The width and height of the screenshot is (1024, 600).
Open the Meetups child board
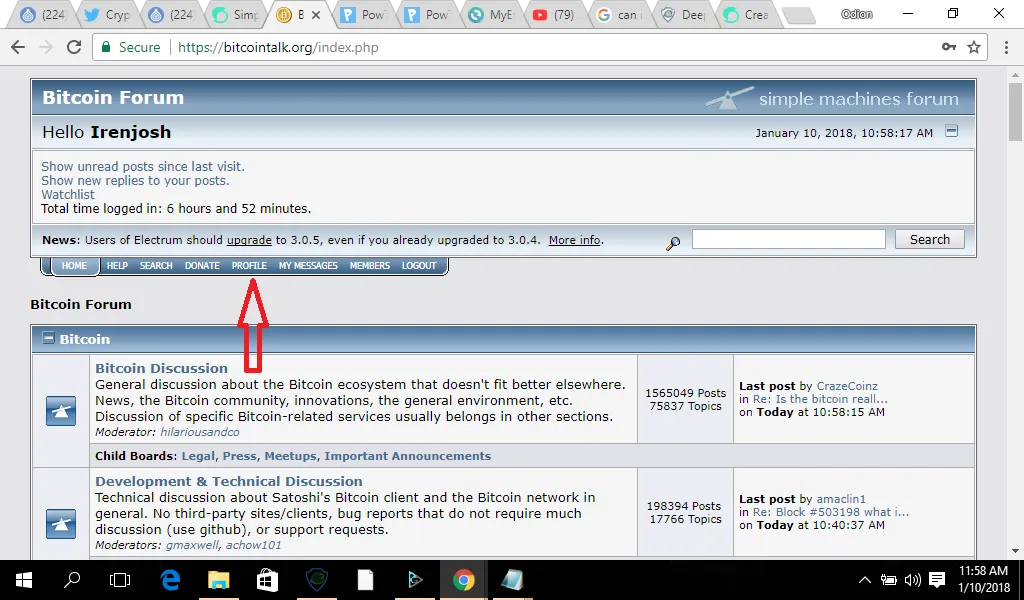click(291, 456)
